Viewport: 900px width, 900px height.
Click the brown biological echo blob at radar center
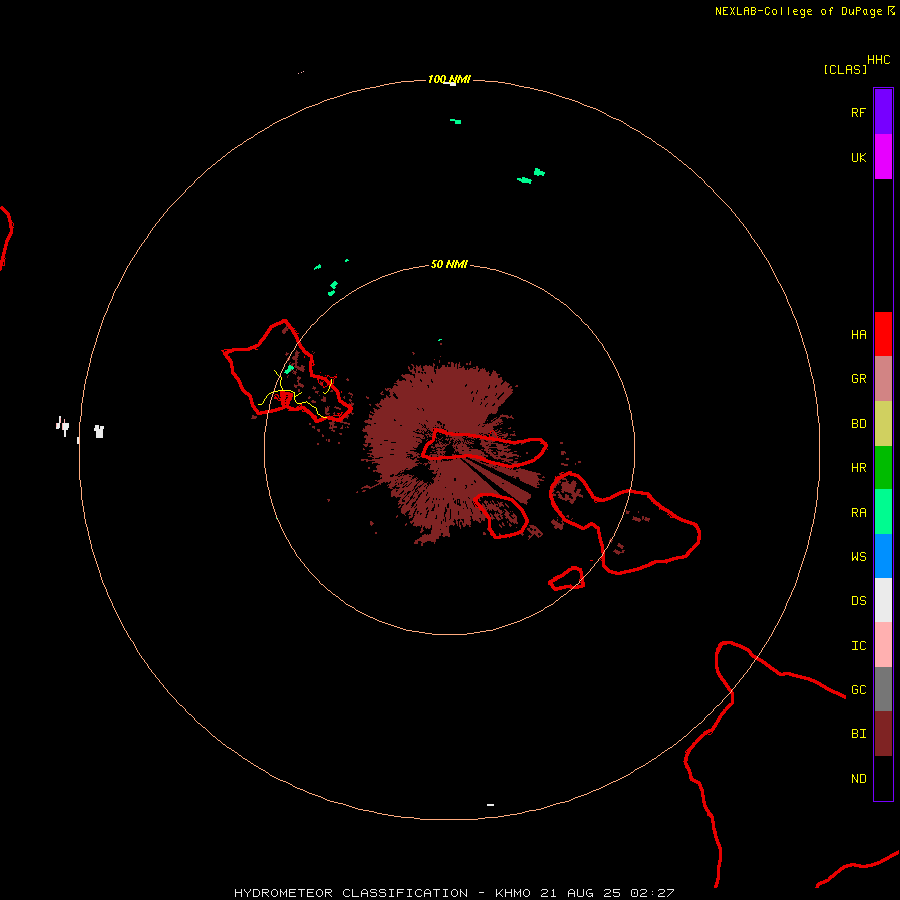point(451,453)
